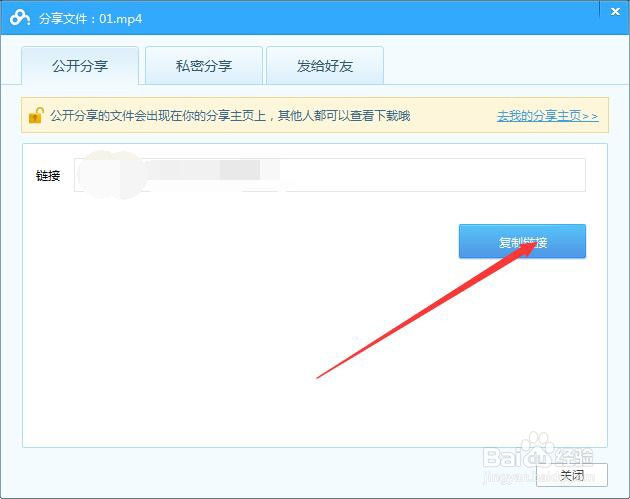Click inside the 链接 input field

click(x=329, y=175)
